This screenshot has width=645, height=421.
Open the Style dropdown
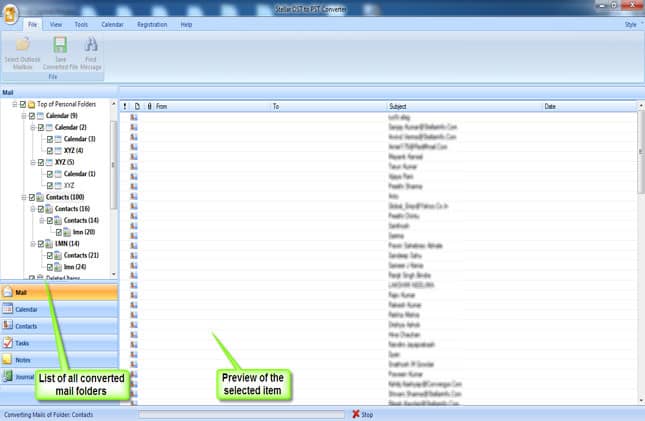tap(631, 25)
